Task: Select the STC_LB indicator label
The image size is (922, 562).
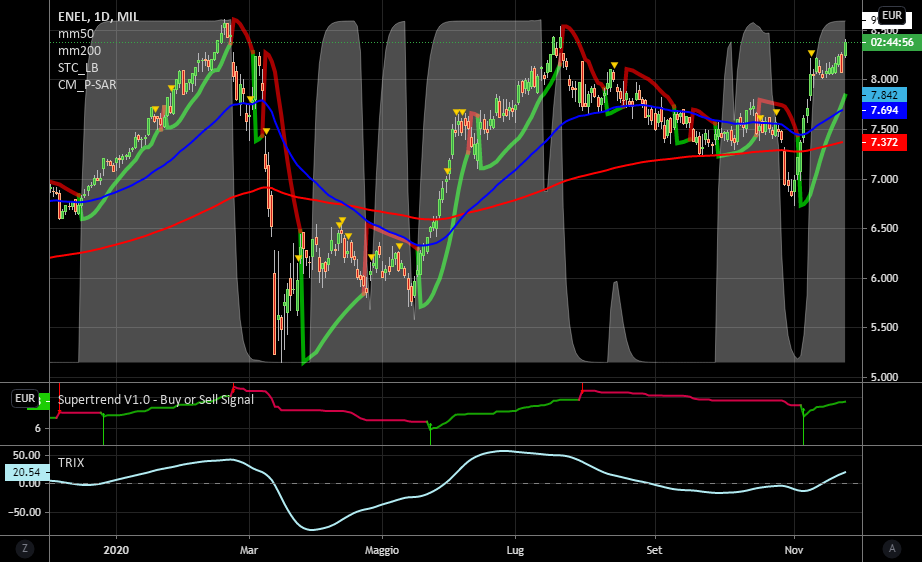Action: (78, 68)
